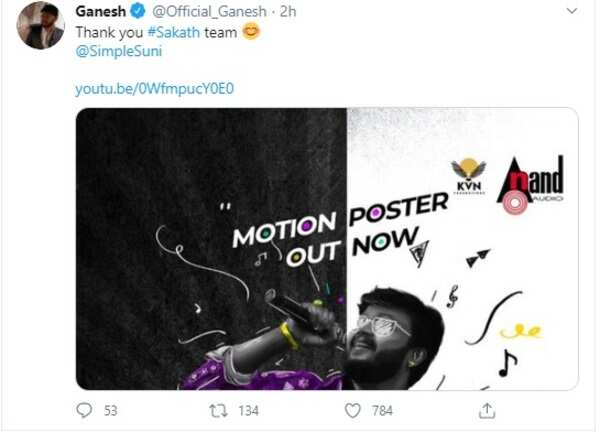Click the 53 replies count
Image resolution: width=600 pixels, height=432 pixels.
pos(110,410)
